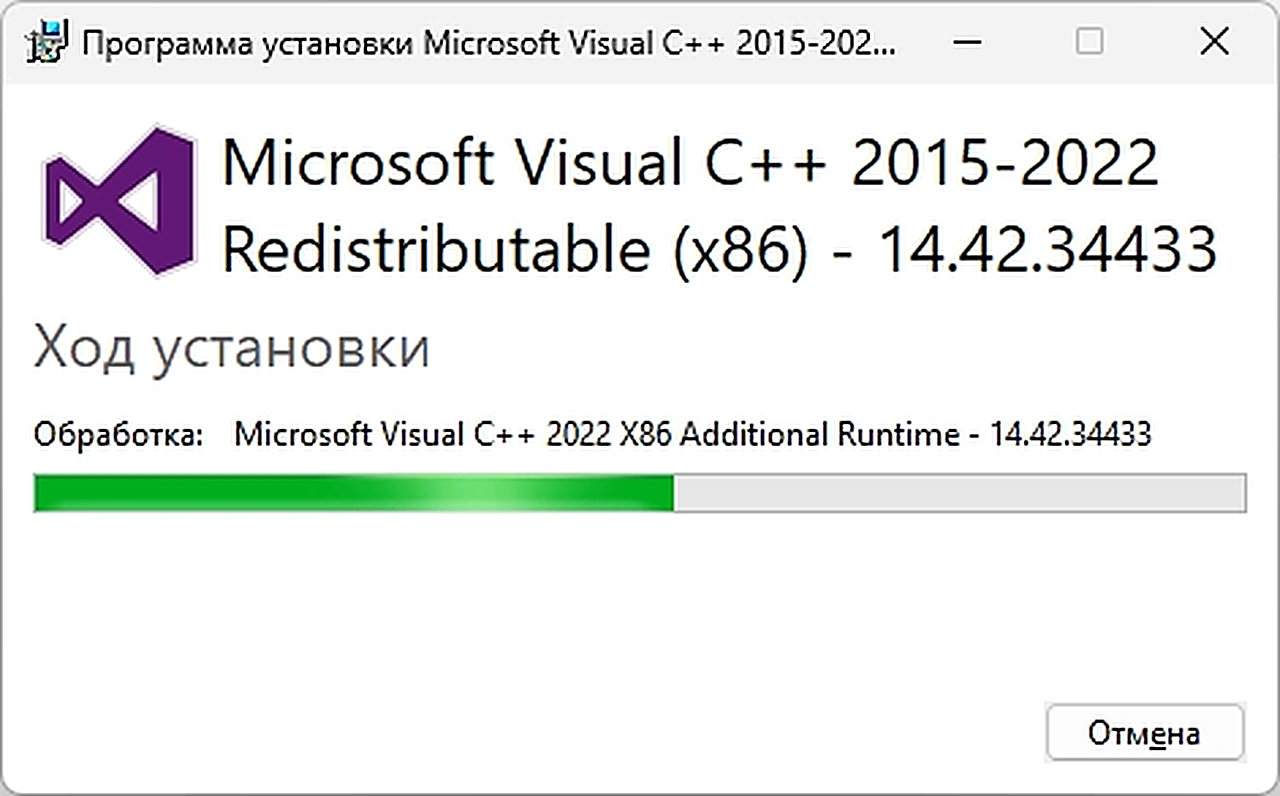Click the gray unfilled part of progress bar

click(x=959, y=493)
